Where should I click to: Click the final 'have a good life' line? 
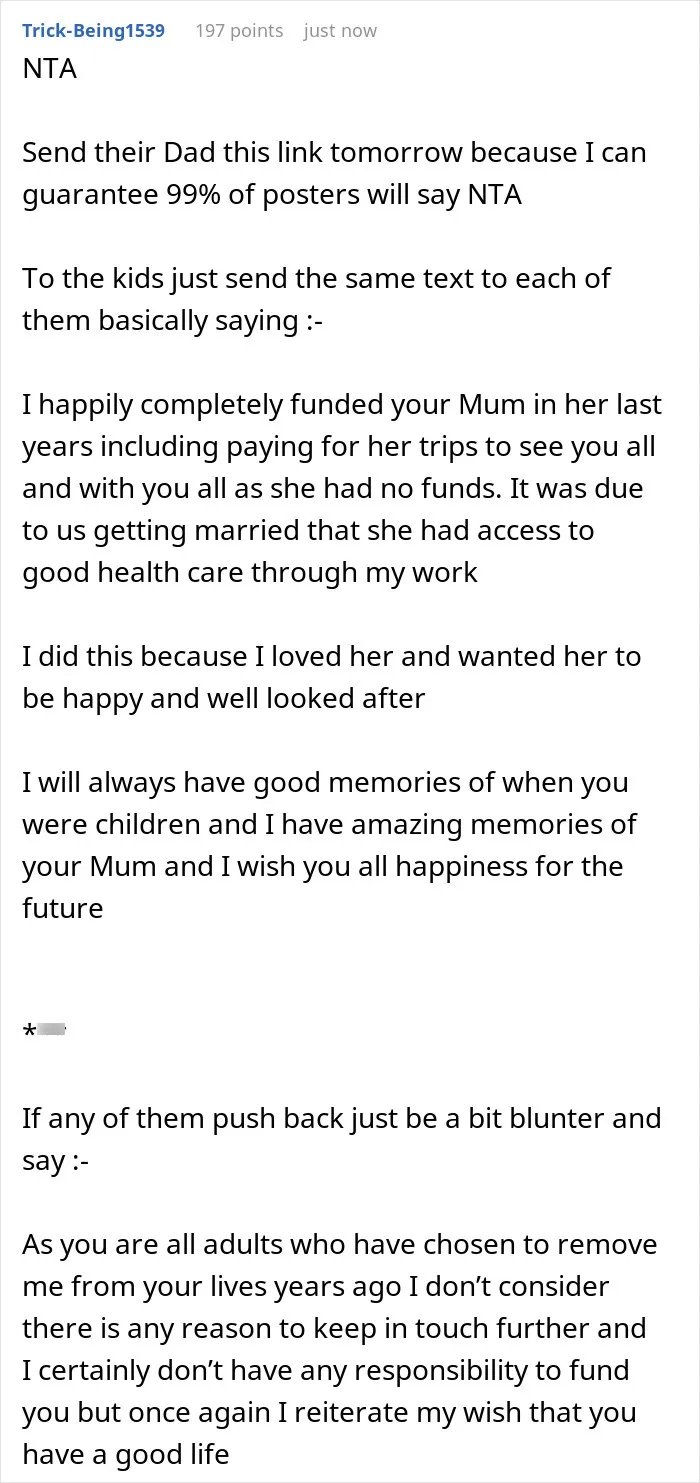point(126,1455)
